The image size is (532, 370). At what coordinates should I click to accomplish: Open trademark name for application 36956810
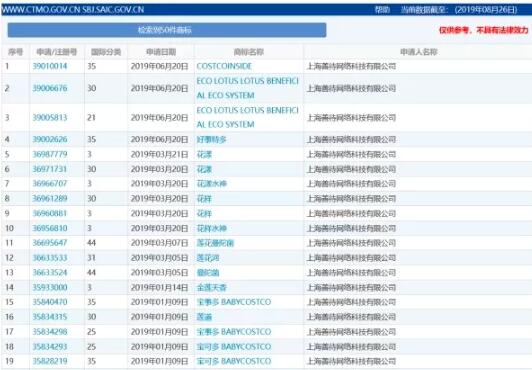(212, 228)
